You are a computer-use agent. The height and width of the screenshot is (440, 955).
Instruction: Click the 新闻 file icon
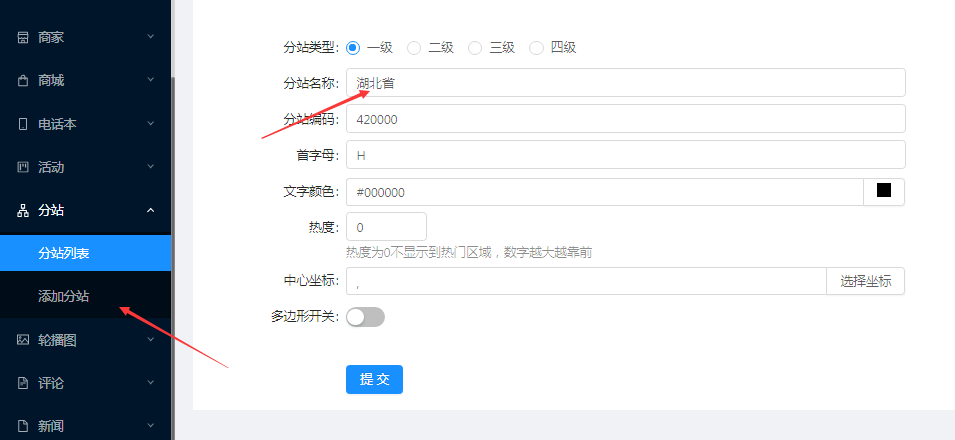tap(23, 426)
